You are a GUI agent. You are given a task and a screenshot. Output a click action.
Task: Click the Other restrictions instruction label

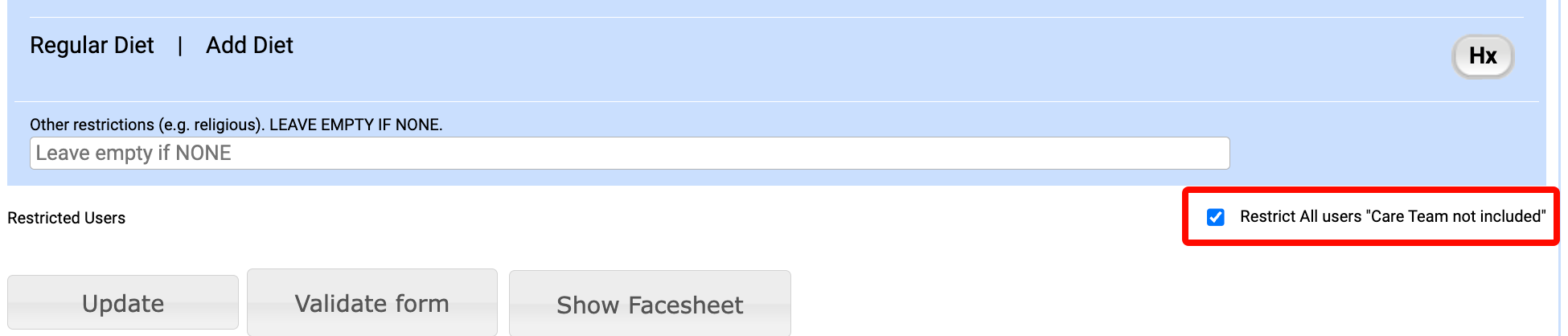pos(236,125)
